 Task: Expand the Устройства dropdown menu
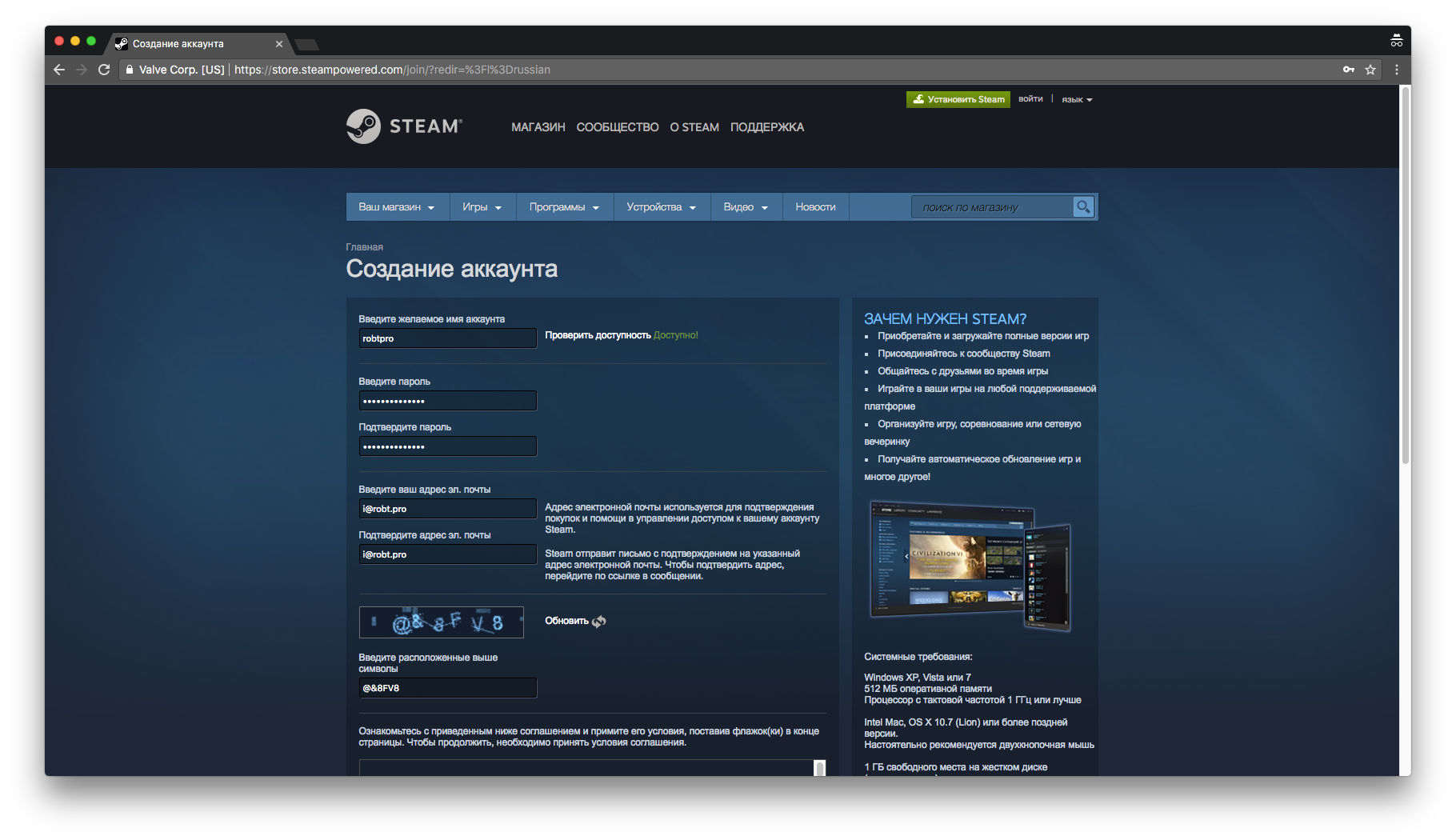click(x=661, y=207)
